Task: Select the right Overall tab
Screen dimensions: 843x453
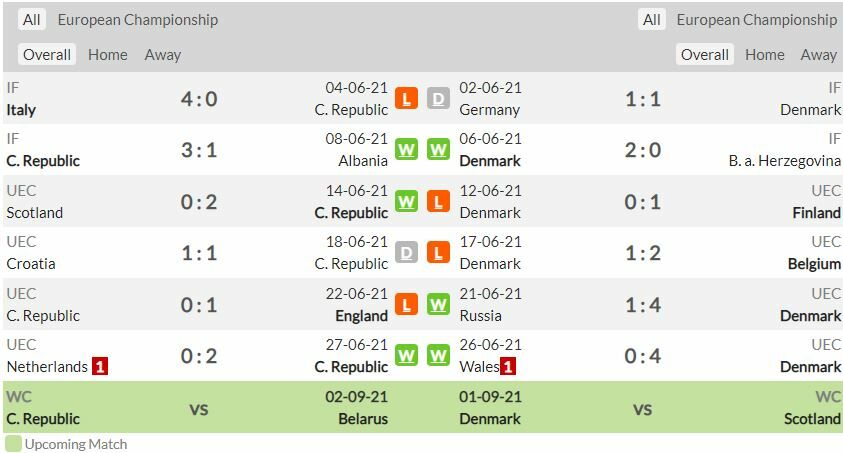Action: click(704, 55)
